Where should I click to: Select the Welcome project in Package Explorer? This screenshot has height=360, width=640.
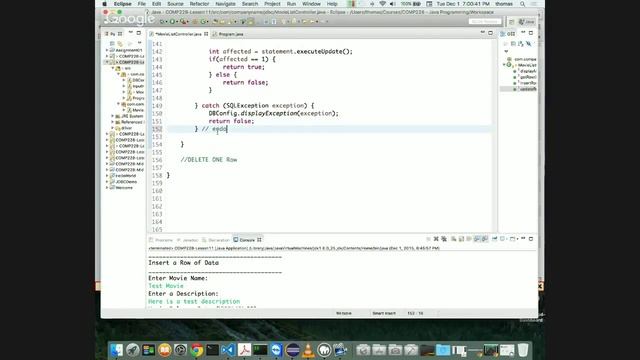[x=124, y=188]
